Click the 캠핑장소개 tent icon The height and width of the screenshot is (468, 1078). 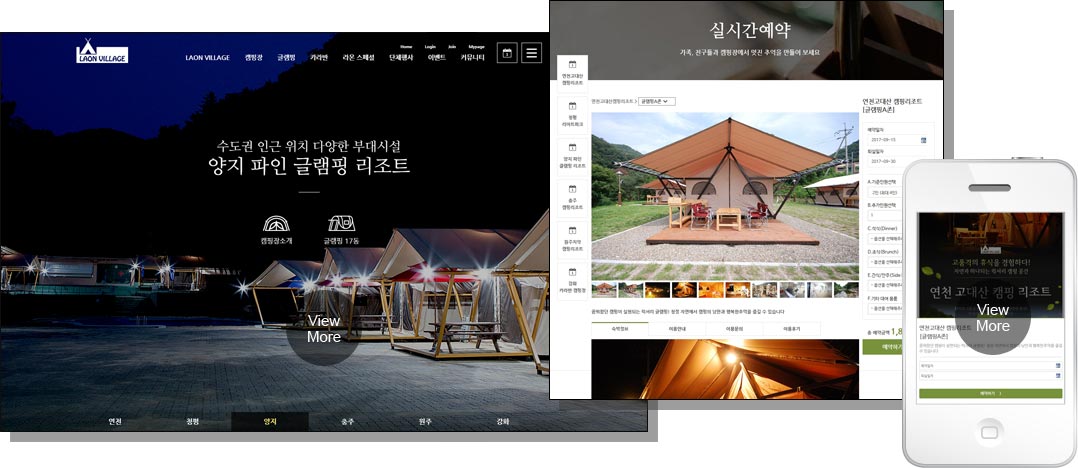(276, 224)
